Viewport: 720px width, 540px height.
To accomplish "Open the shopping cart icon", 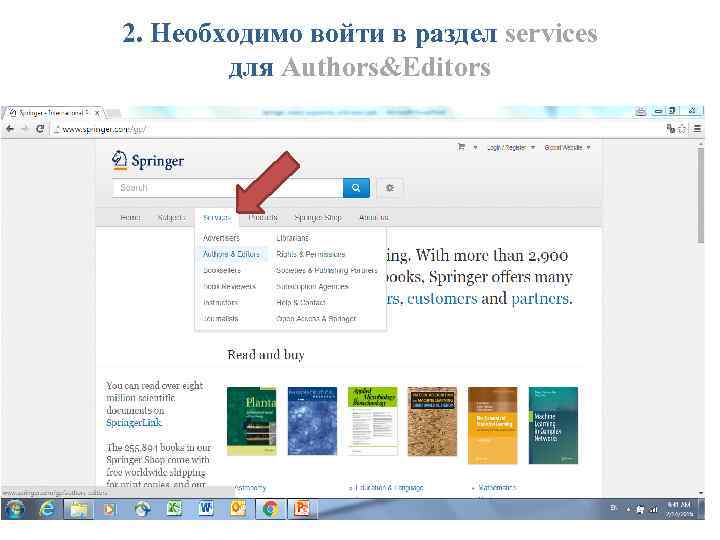I will click(461, 147).
